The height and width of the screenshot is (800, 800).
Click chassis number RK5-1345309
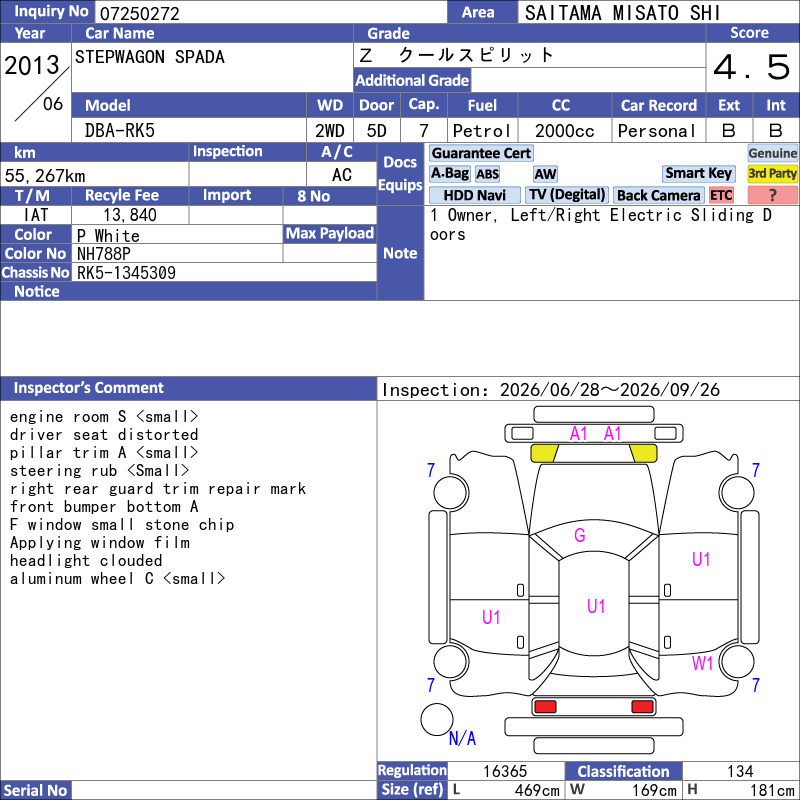pos(126,273)
